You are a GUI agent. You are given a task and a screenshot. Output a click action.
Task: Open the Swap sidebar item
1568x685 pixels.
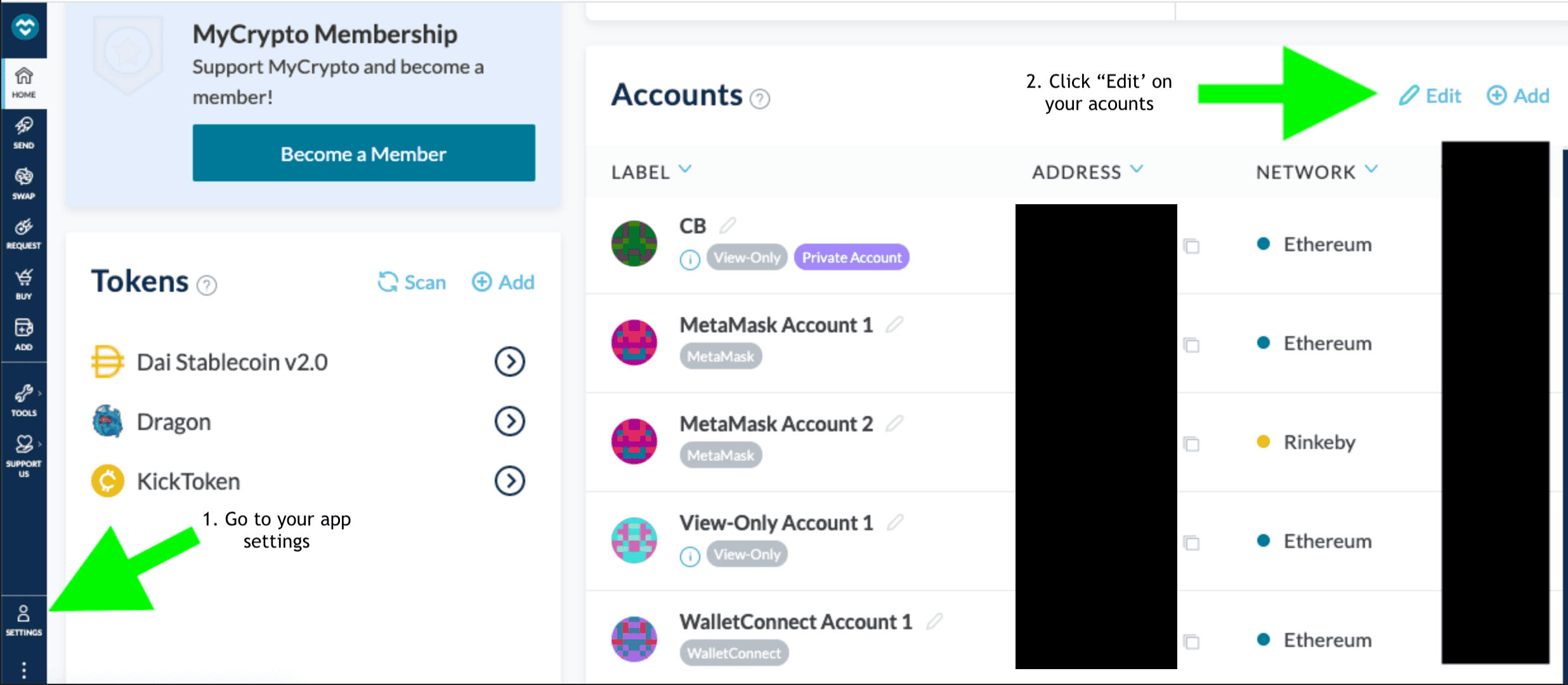(24, 183)
